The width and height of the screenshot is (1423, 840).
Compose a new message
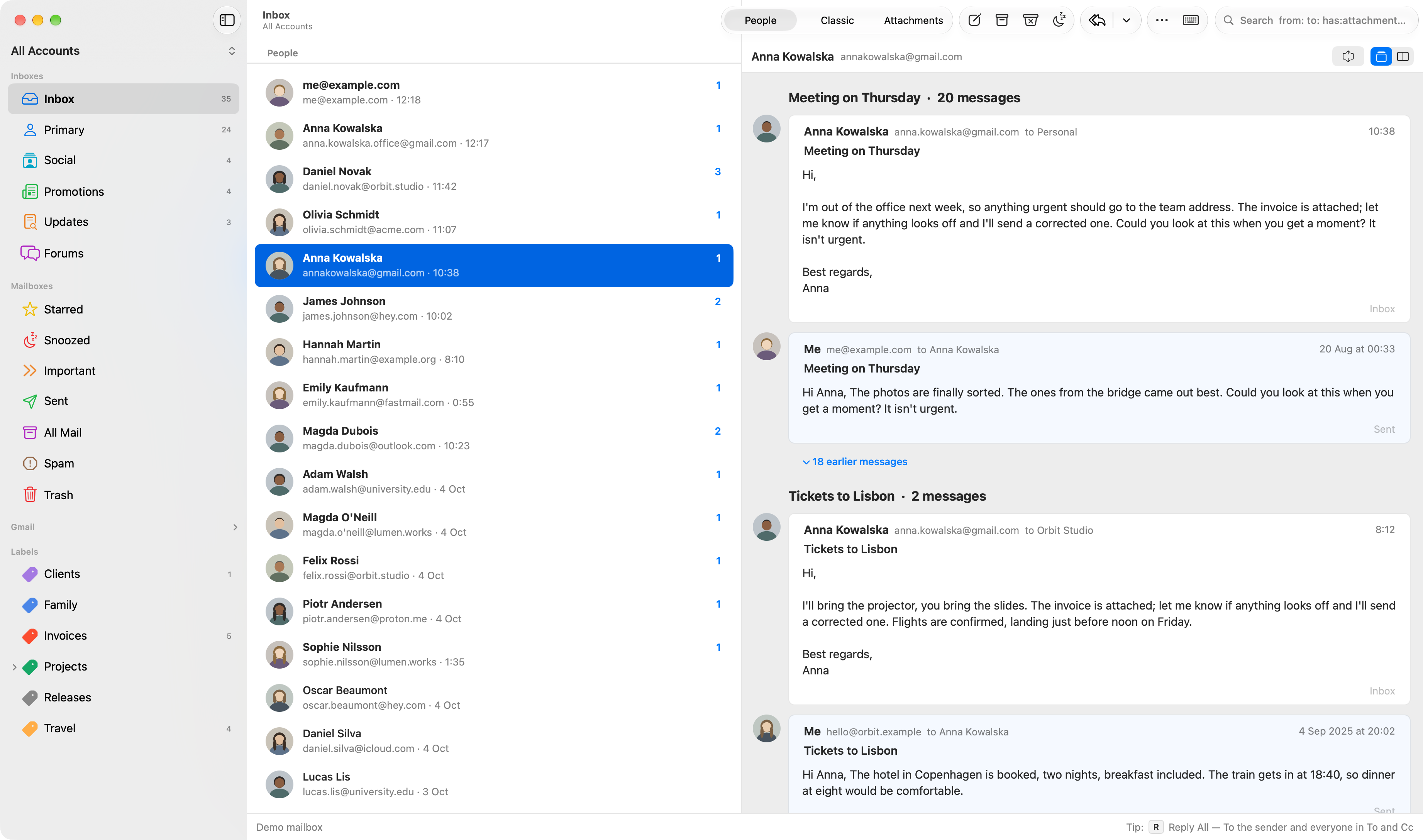coord(974,20)
